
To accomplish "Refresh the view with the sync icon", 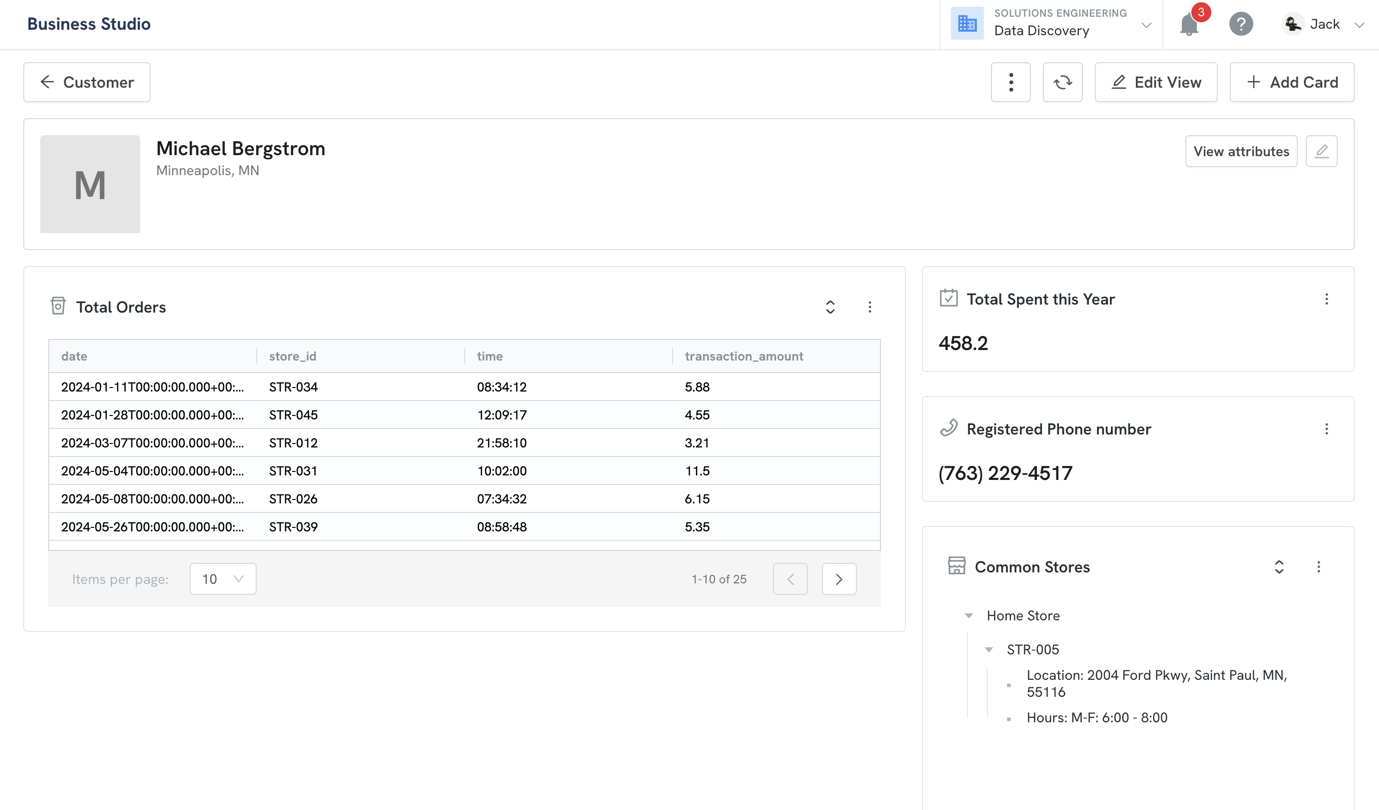I will (1063, 82).
